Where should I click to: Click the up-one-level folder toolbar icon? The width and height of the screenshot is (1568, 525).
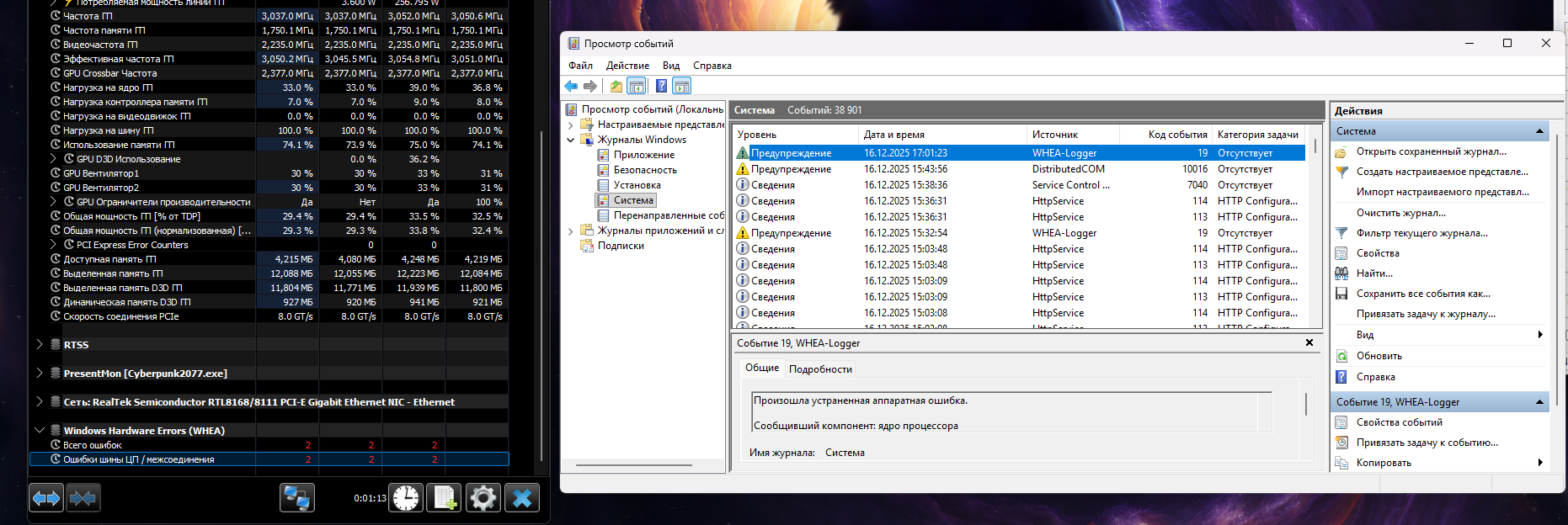pyautogui.click(x=616, y=86)
